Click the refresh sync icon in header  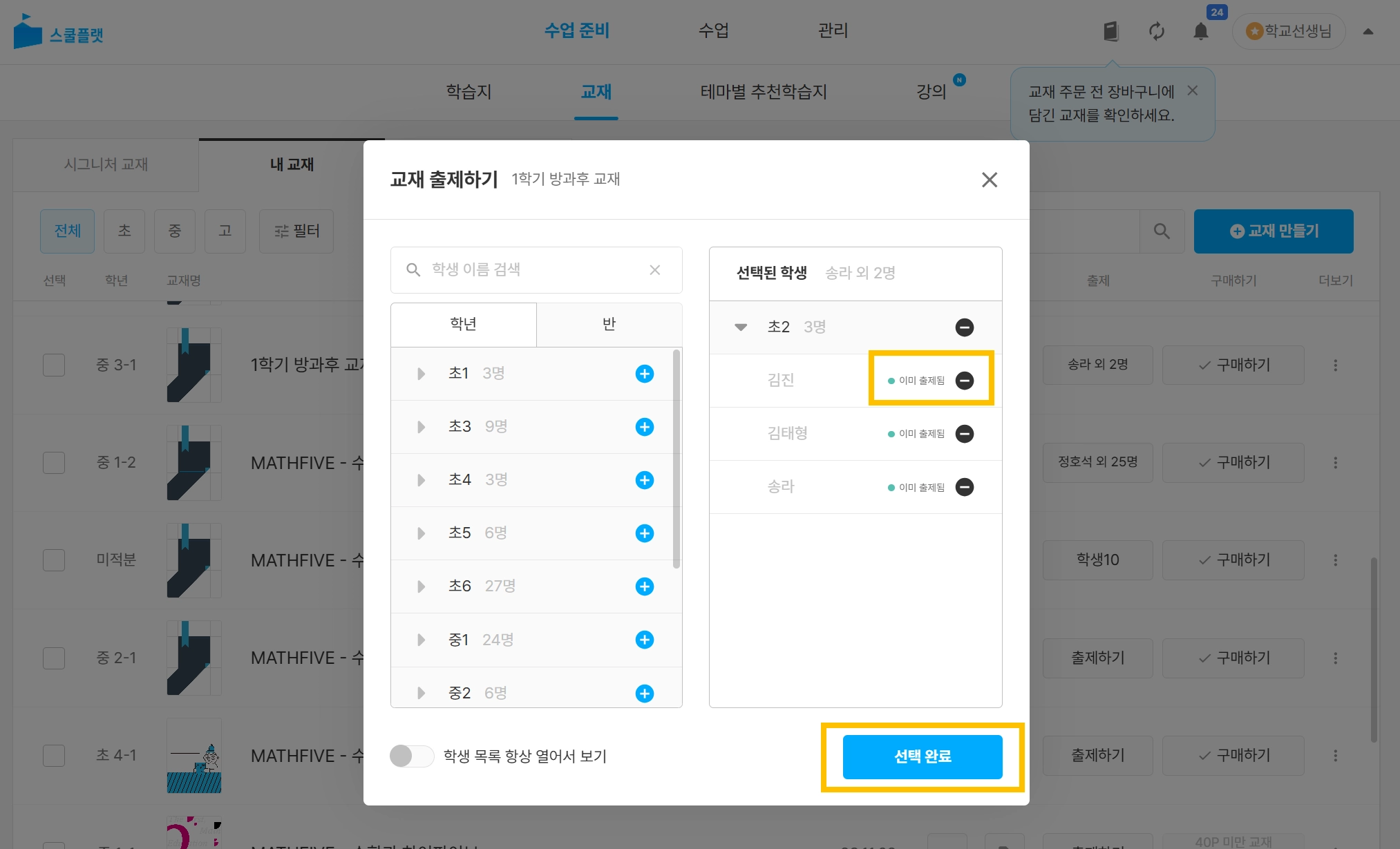click(x=1156, y=32)
